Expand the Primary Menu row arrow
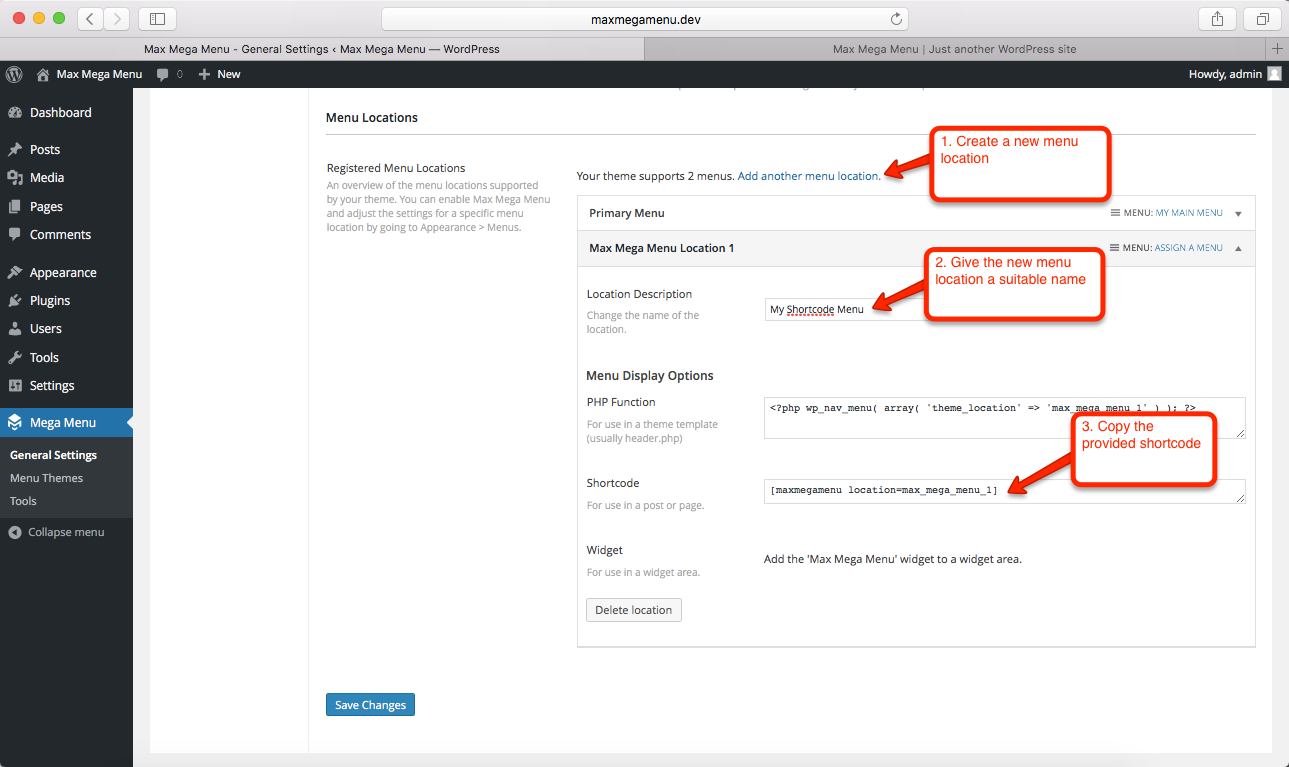This screenshot has height=767, width=1289. coord(1238,214)
